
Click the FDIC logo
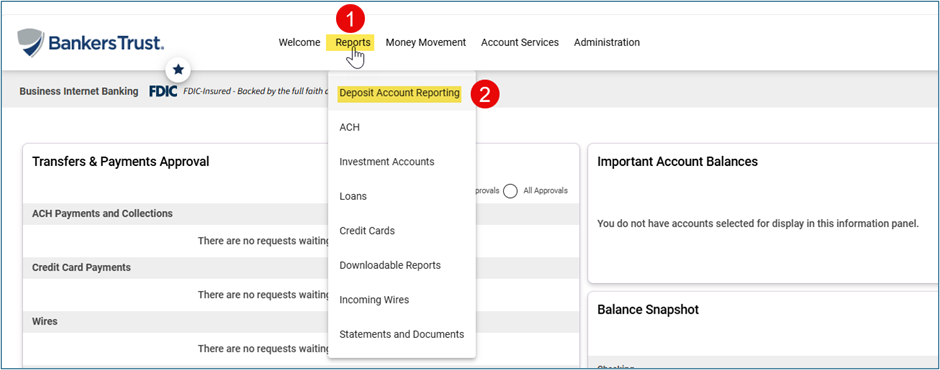click(163, 92)
